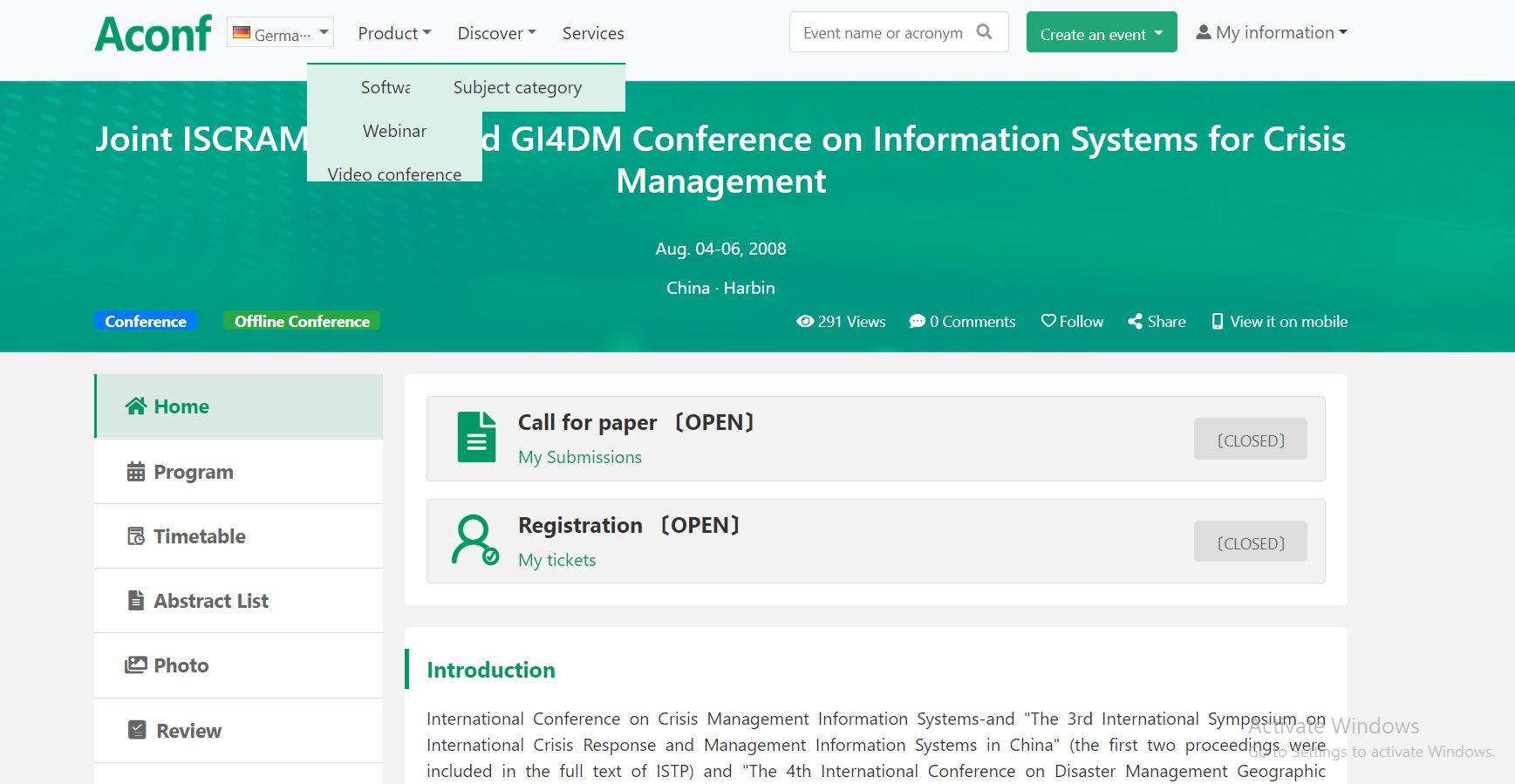The height and width of the screenshot is (784, 1515).
Task: Open the Timetable sidebar tab
Action: 239,536
